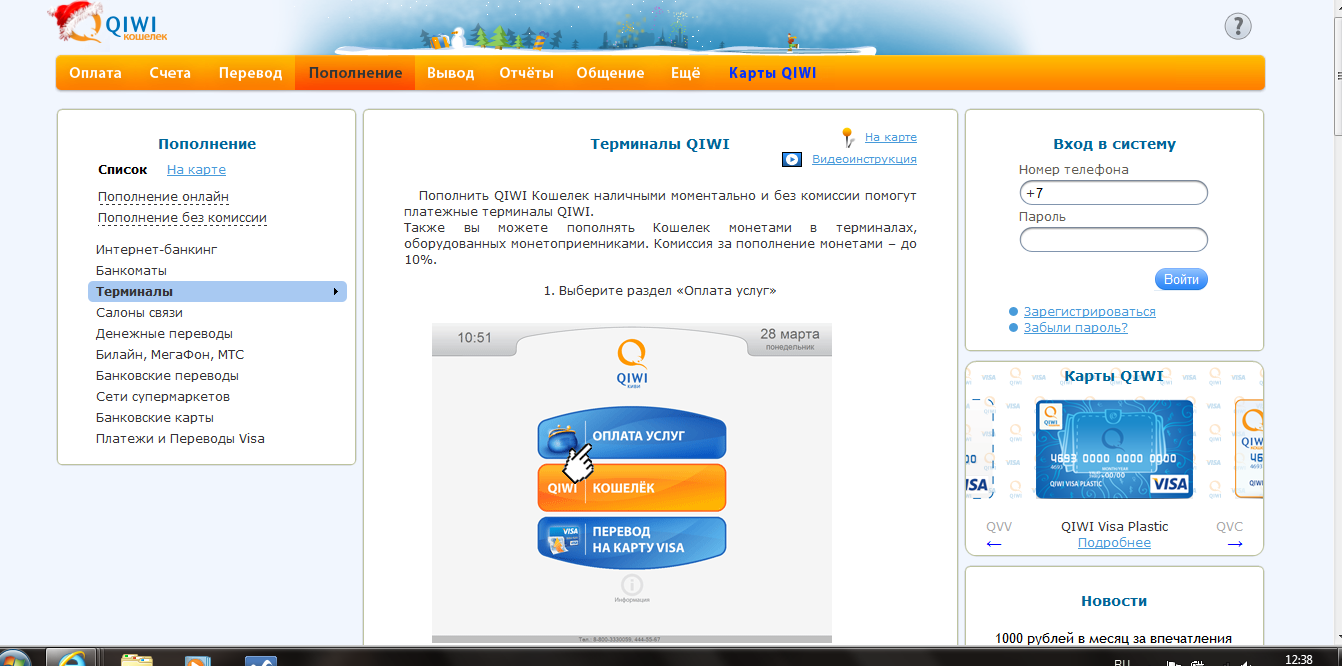
Task: Click the Пароль password field
Action: pyautogui.click(x=1113, y=240)
